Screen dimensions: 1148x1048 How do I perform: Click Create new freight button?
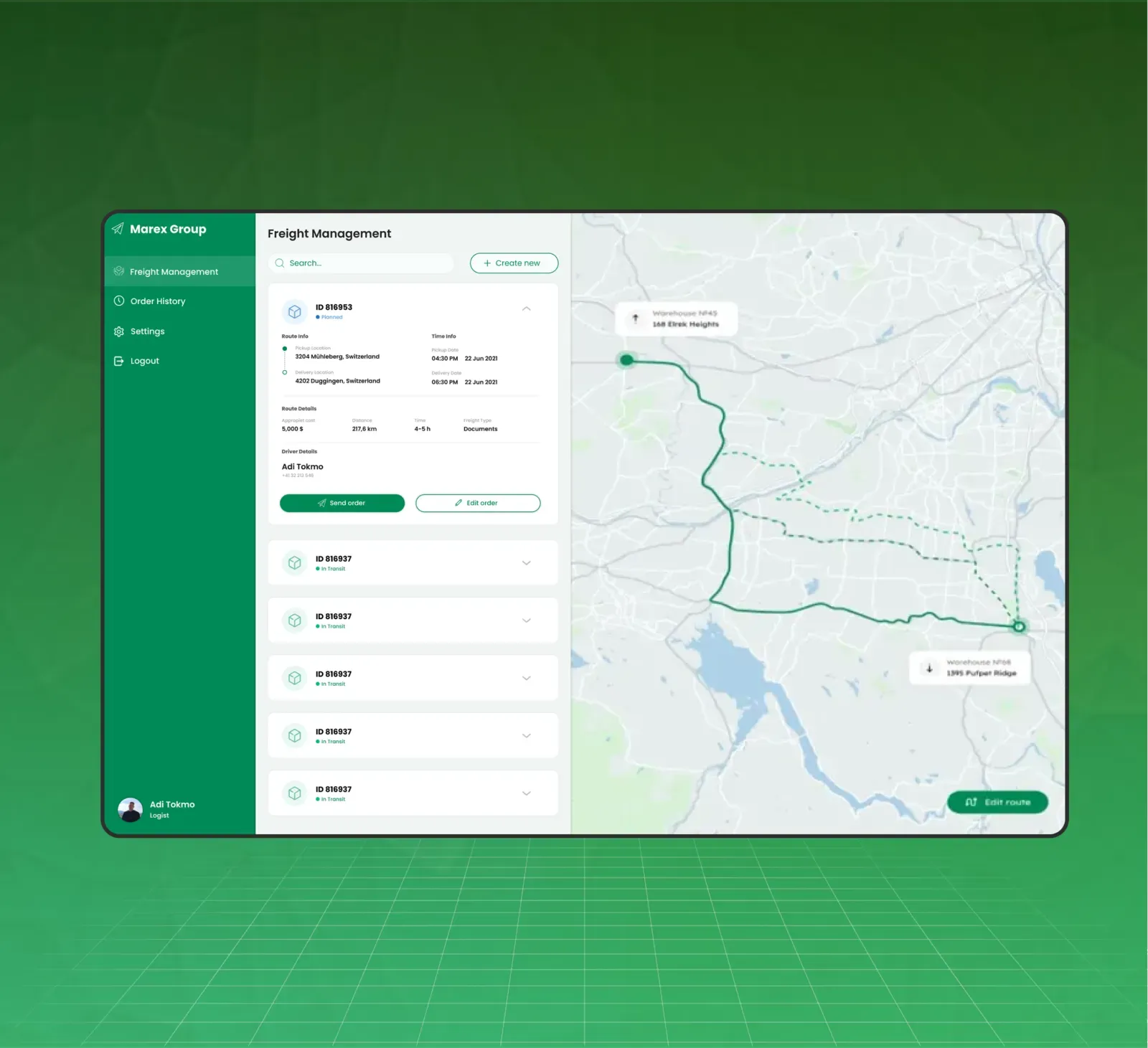pyautogui.click(x=514, y=263)
